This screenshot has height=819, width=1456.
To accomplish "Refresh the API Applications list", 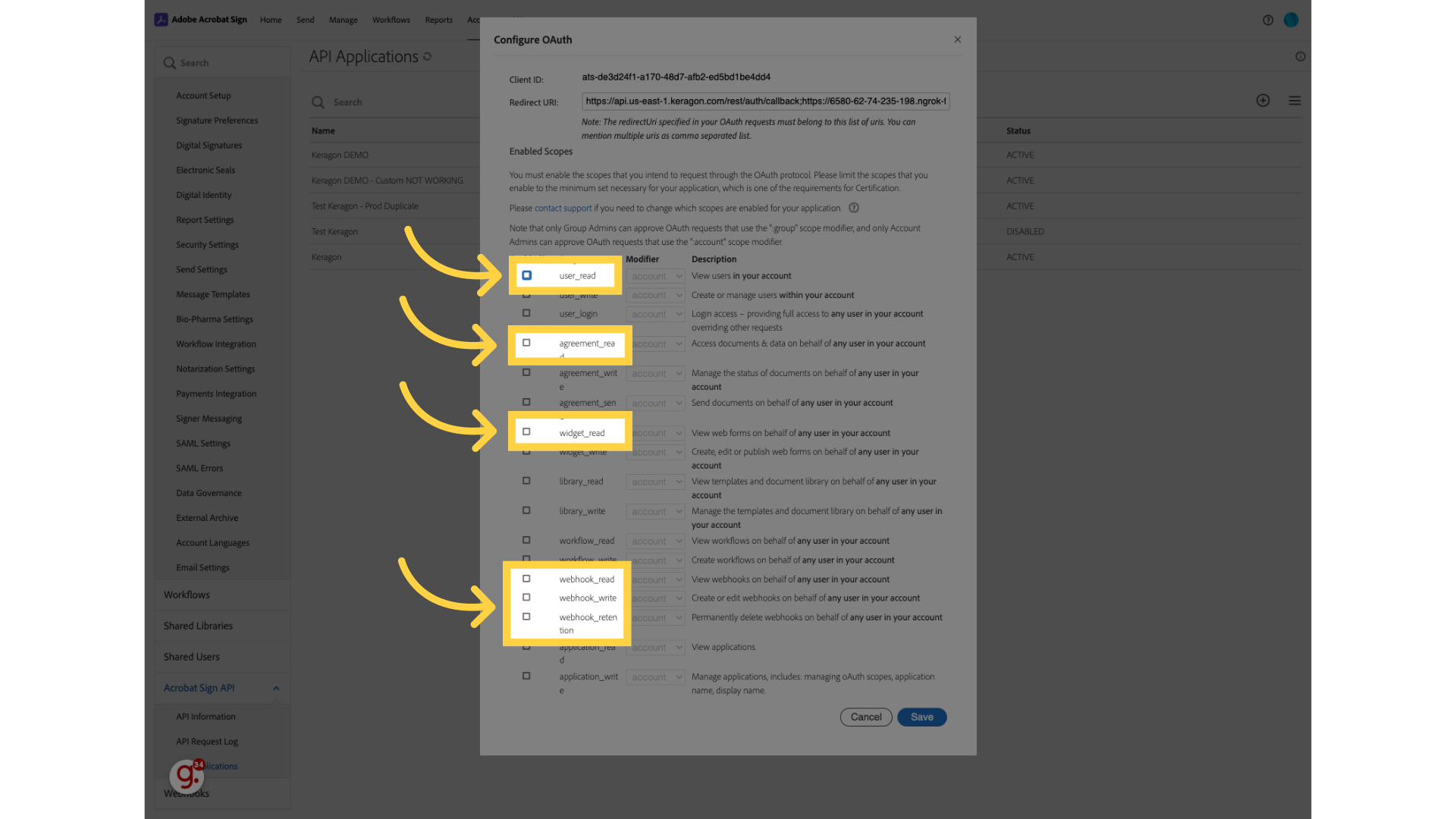I will click(x=428, y=56).
